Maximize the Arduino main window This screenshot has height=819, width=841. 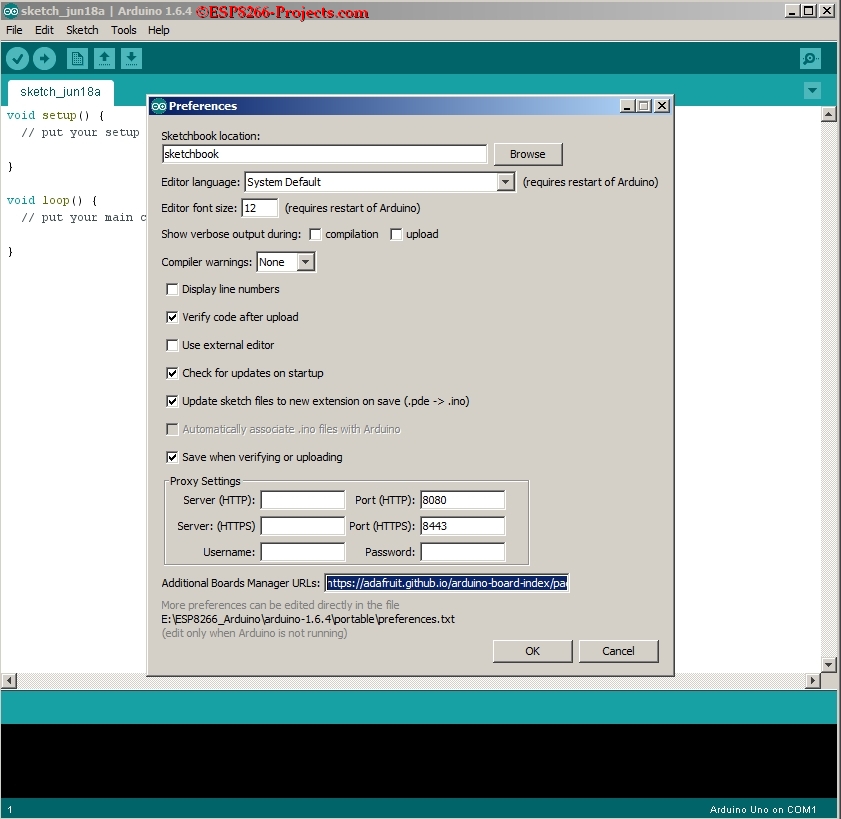point(809,11)
